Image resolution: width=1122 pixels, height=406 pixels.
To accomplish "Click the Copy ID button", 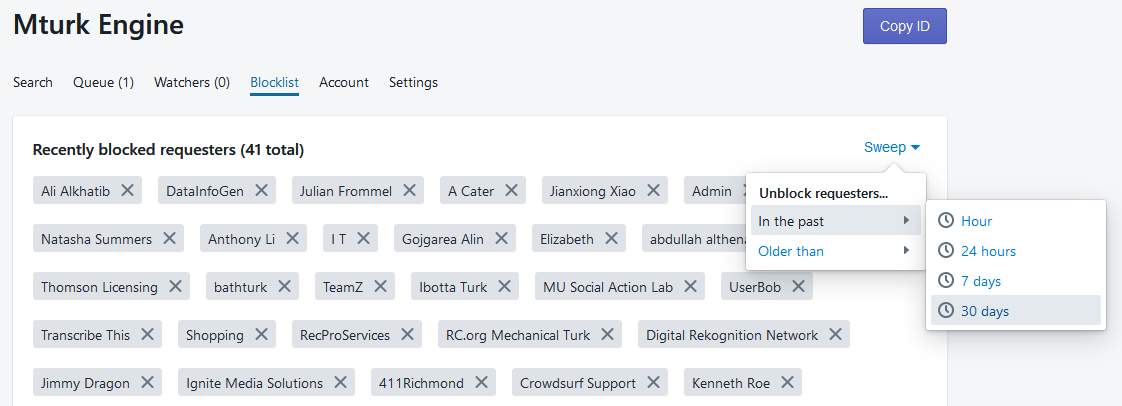I will point(904,26).
